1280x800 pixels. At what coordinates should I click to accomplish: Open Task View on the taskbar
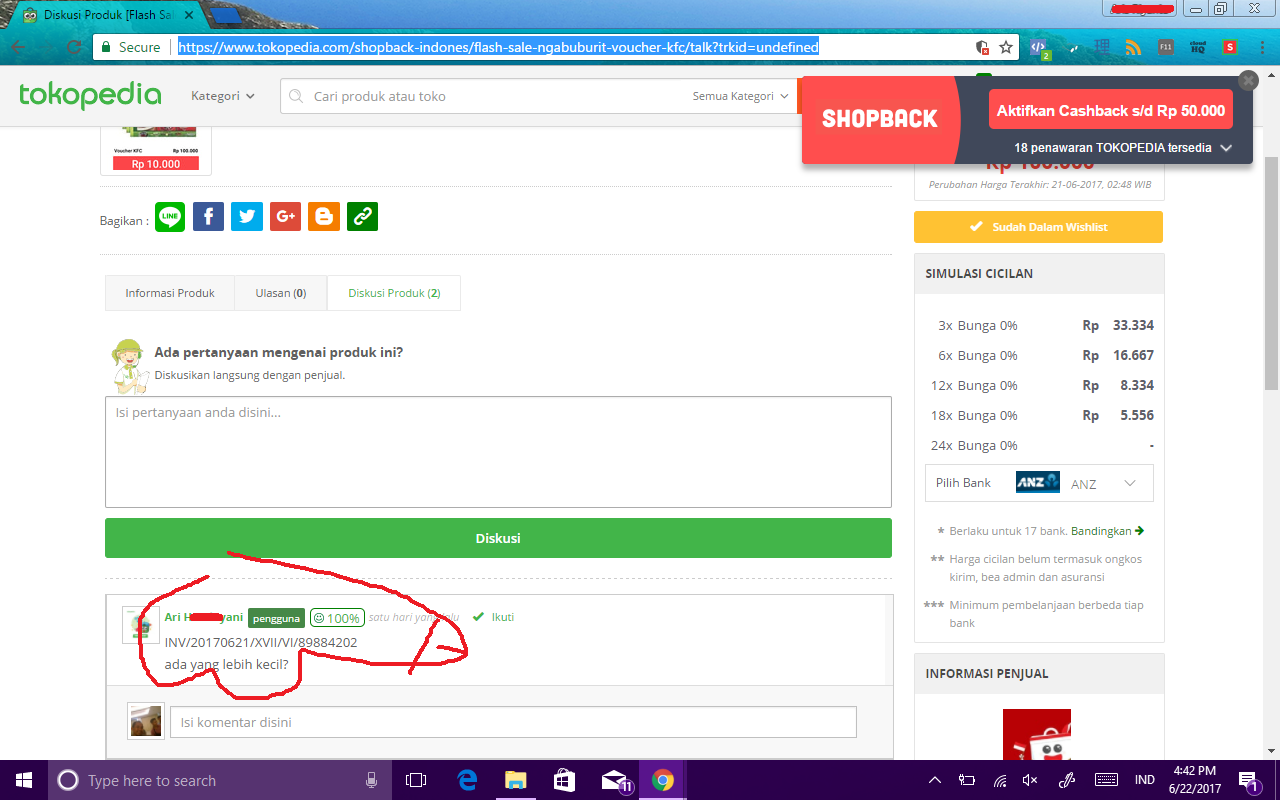coord(416,780)
